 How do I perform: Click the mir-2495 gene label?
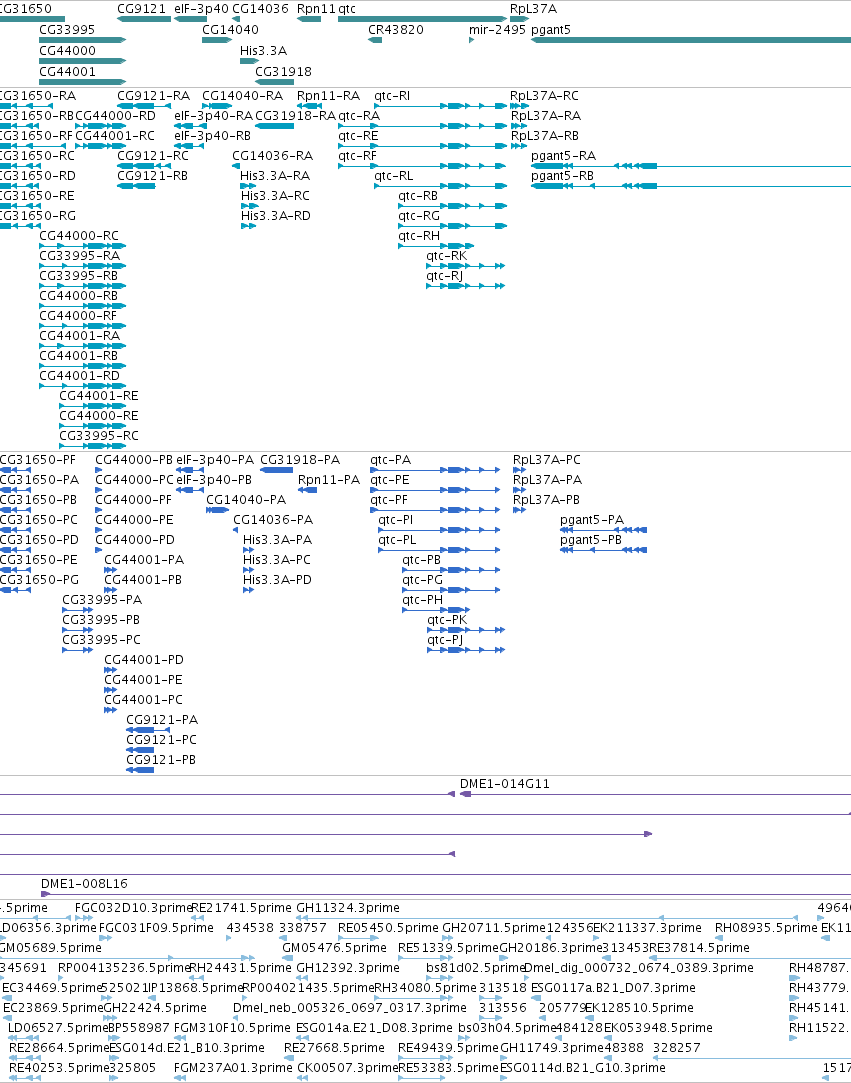click(x=497, y=30)
